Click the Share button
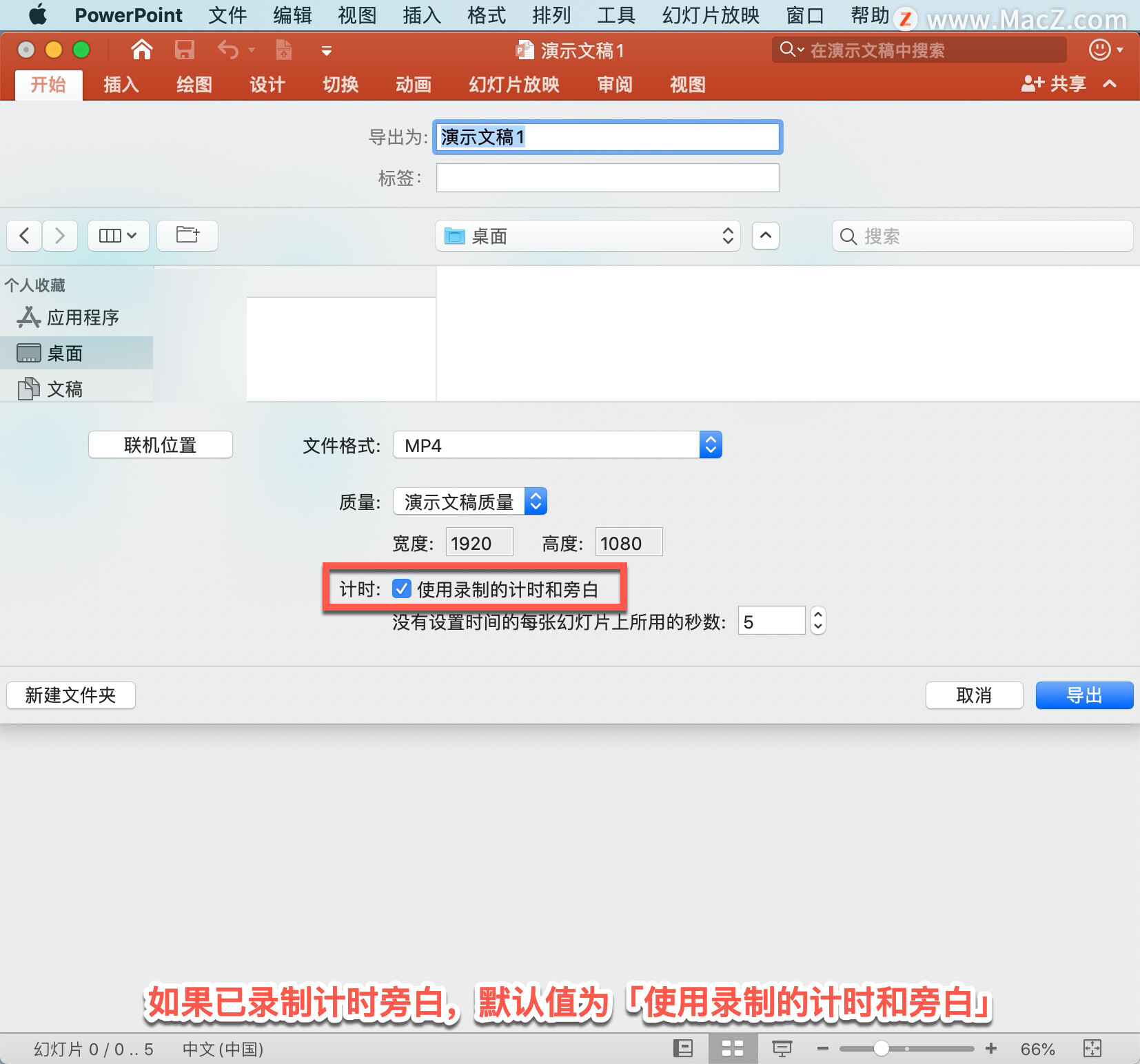The width and height of the screenshot is (1140, 1064). (1053, 84)
